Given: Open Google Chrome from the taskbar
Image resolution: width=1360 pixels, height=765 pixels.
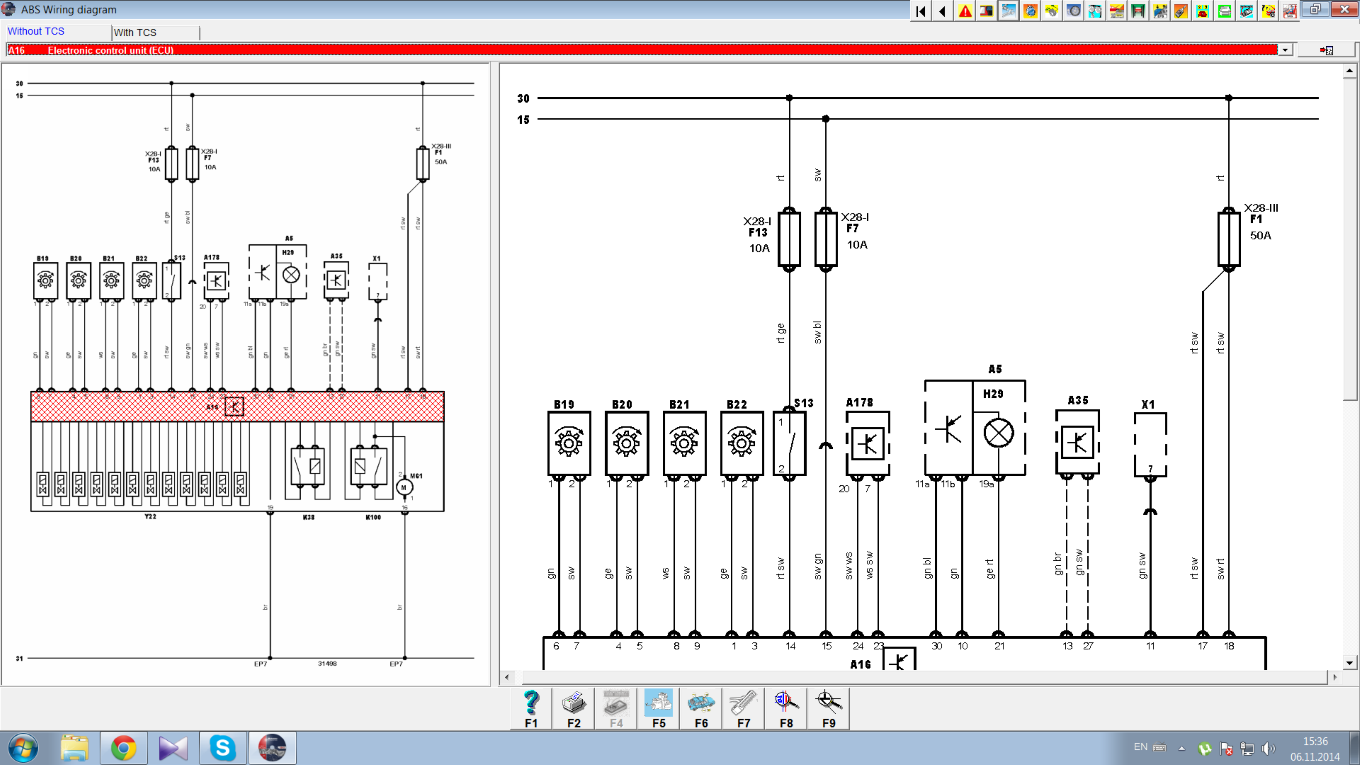Looking at the screenshot, I should (124, 747).
